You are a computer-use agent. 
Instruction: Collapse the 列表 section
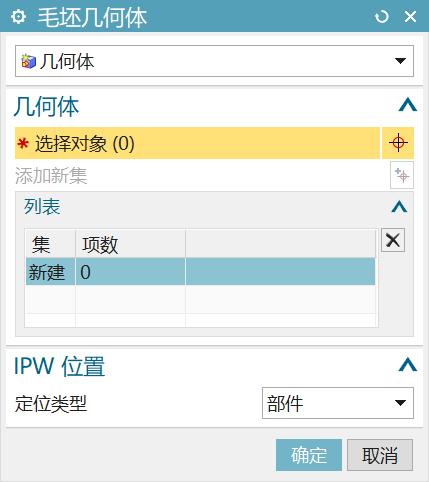click(x=399, y=207)
